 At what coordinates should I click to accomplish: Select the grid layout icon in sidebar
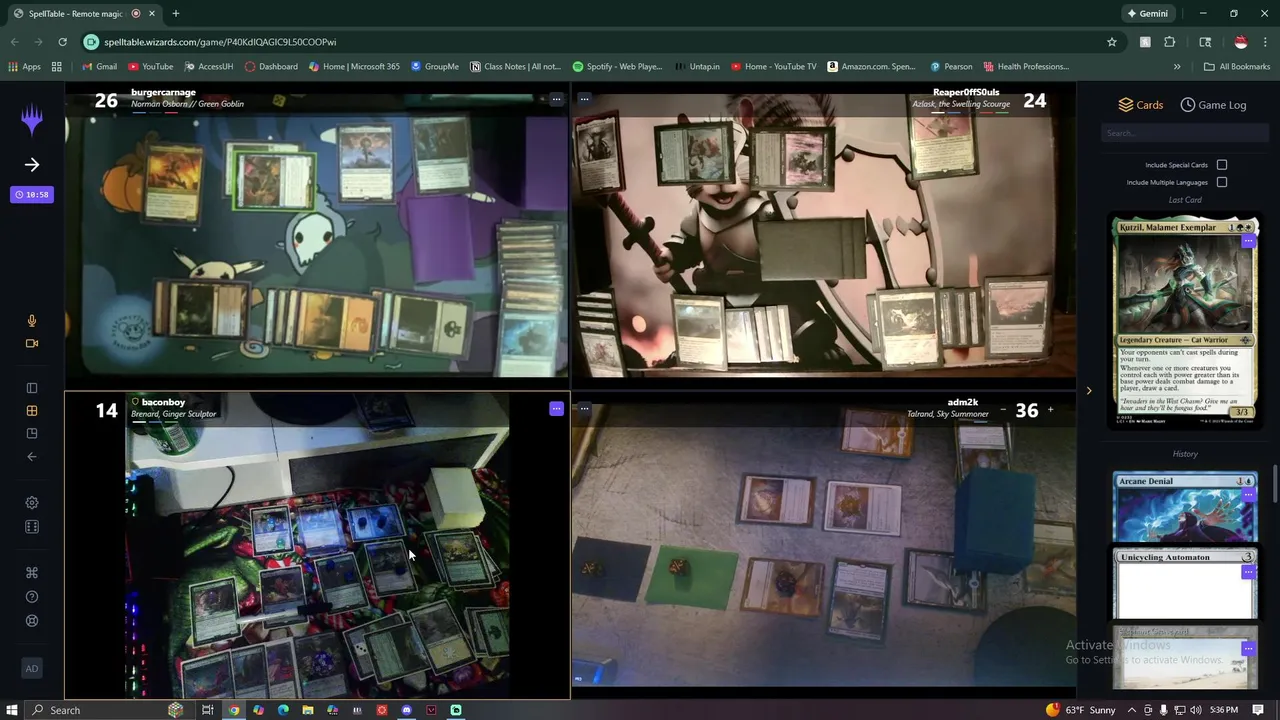[x=32, y=411]
